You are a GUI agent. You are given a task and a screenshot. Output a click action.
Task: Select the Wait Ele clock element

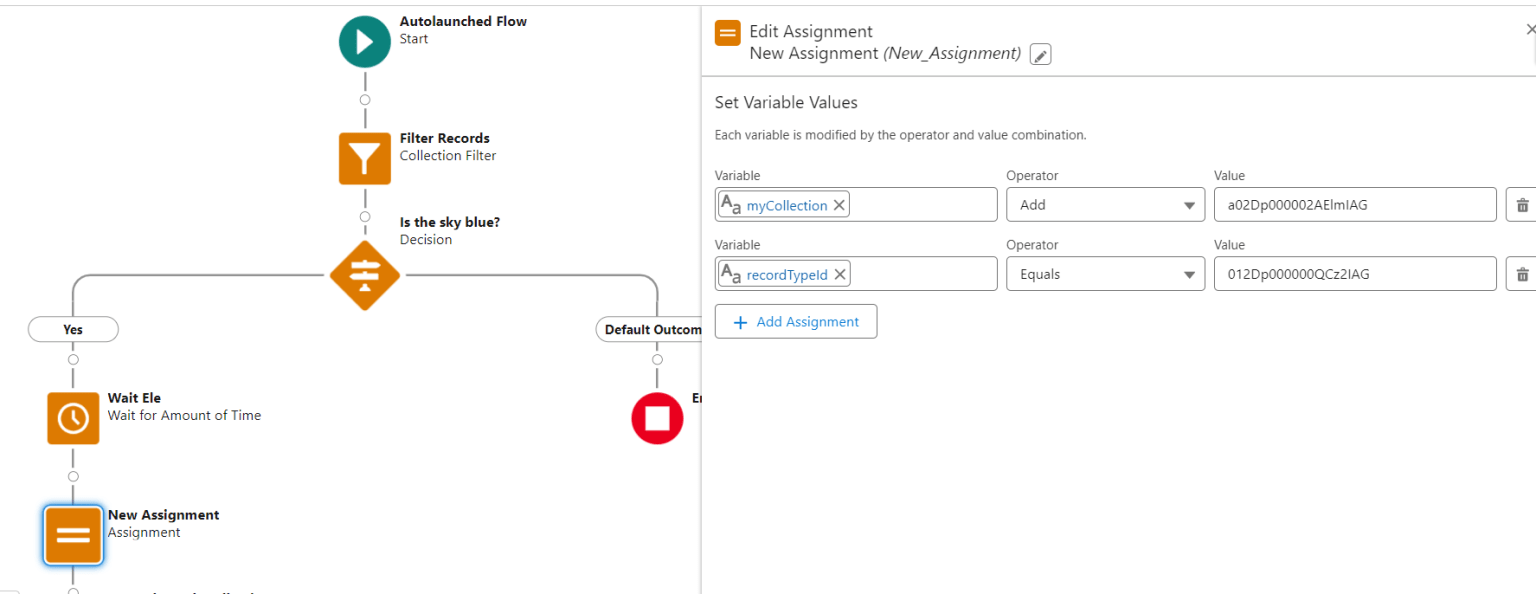click(72, 418)
